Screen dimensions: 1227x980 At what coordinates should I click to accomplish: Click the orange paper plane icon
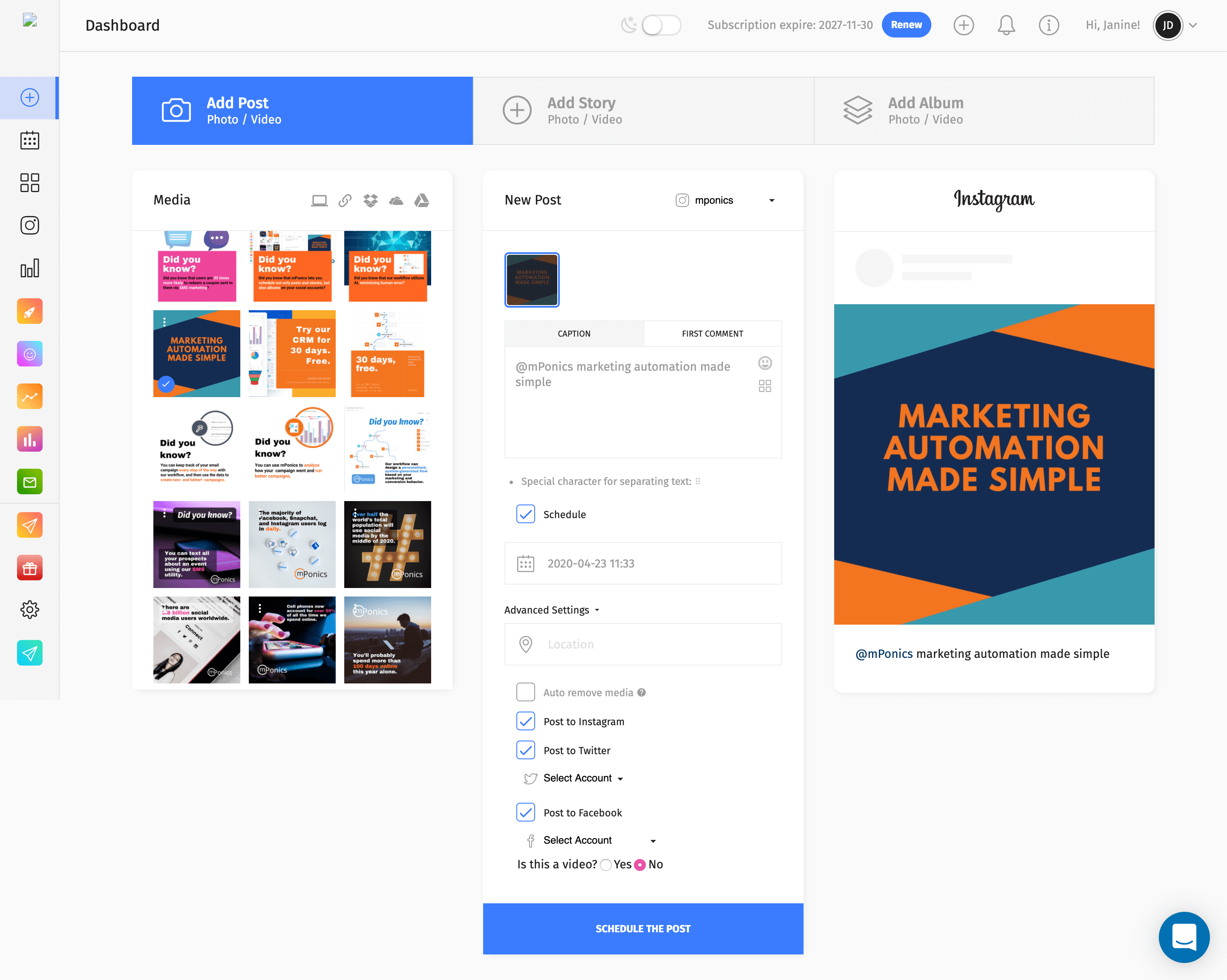coord(29,525)
